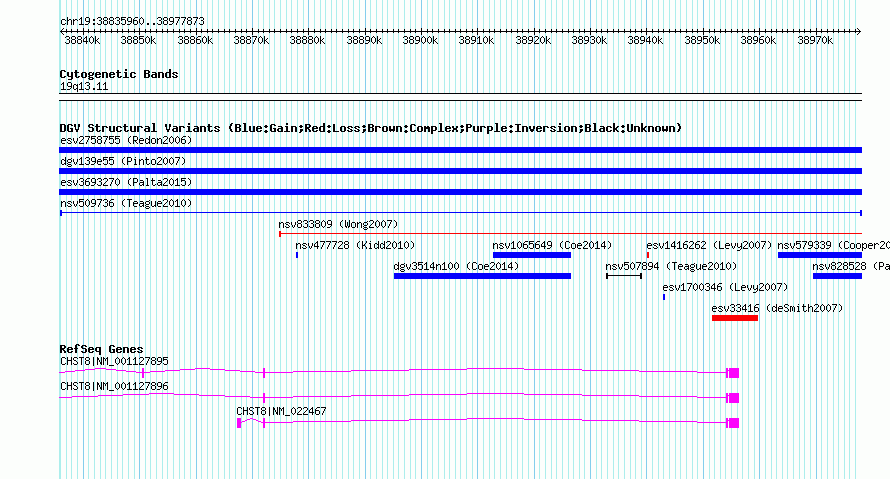
Task: Select the blue bar under dgv139e55
Action: 460,171
